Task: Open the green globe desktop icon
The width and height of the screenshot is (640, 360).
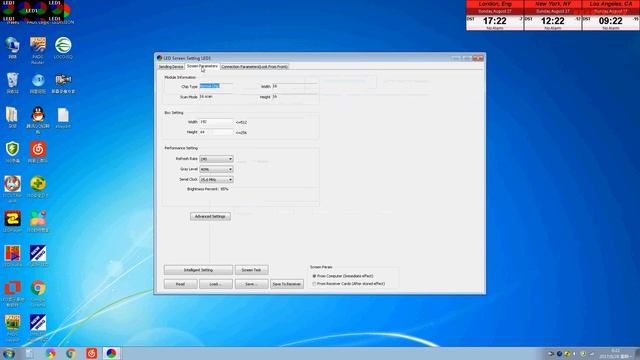Action: tap(63, 45)
